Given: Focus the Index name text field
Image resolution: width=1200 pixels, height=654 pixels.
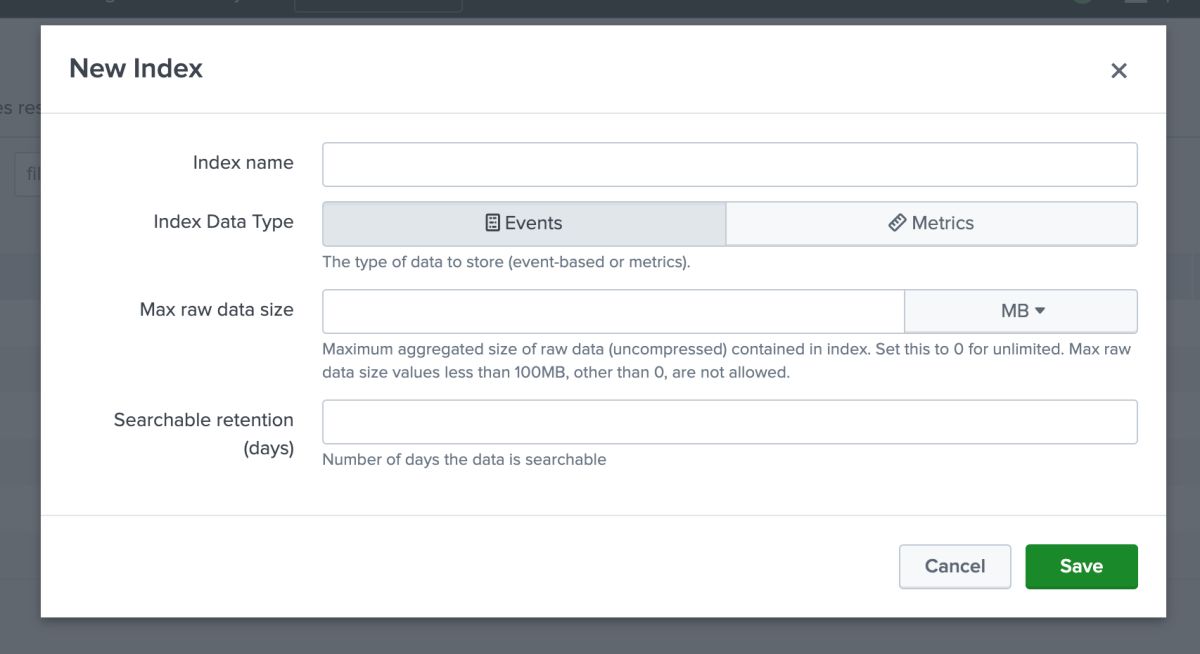Looking at the screenshot, I should 730,164.
